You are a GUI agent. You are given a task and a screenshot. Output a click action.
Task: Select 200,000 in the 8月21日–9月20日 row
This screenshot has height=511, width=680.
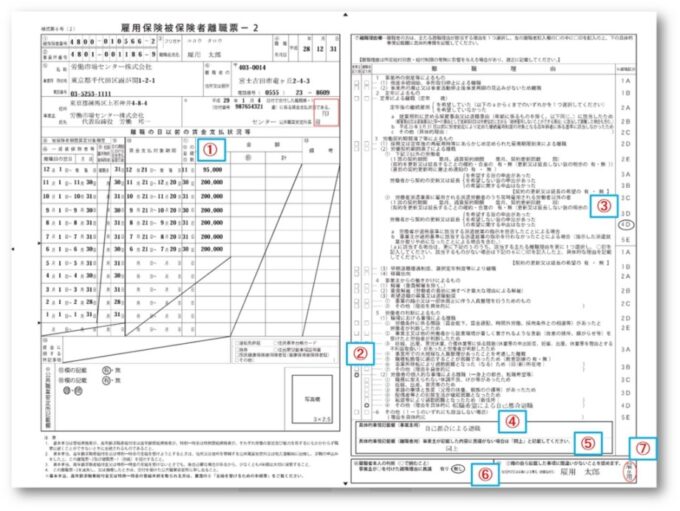(x=212, y=223)
